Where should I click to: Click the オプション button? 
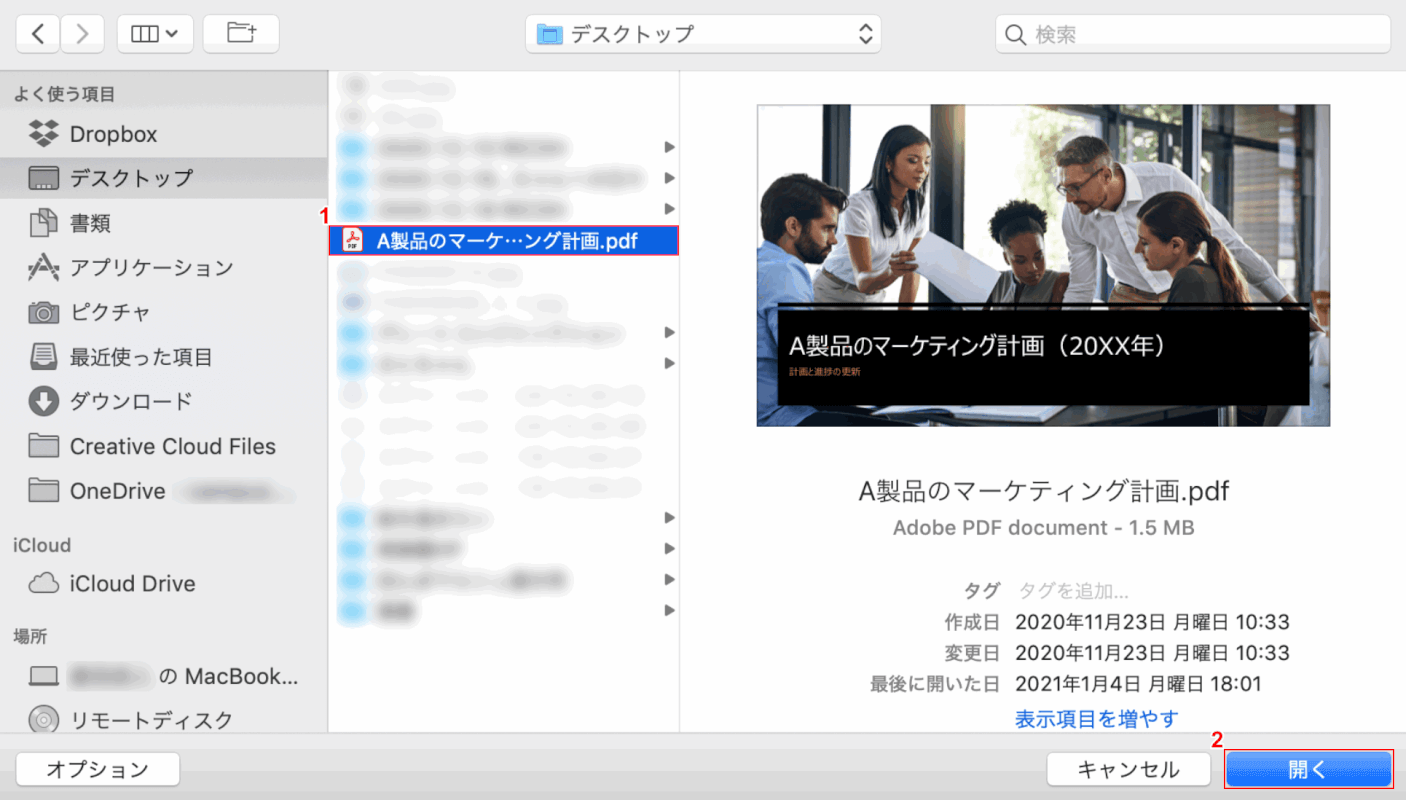point(98,769)
